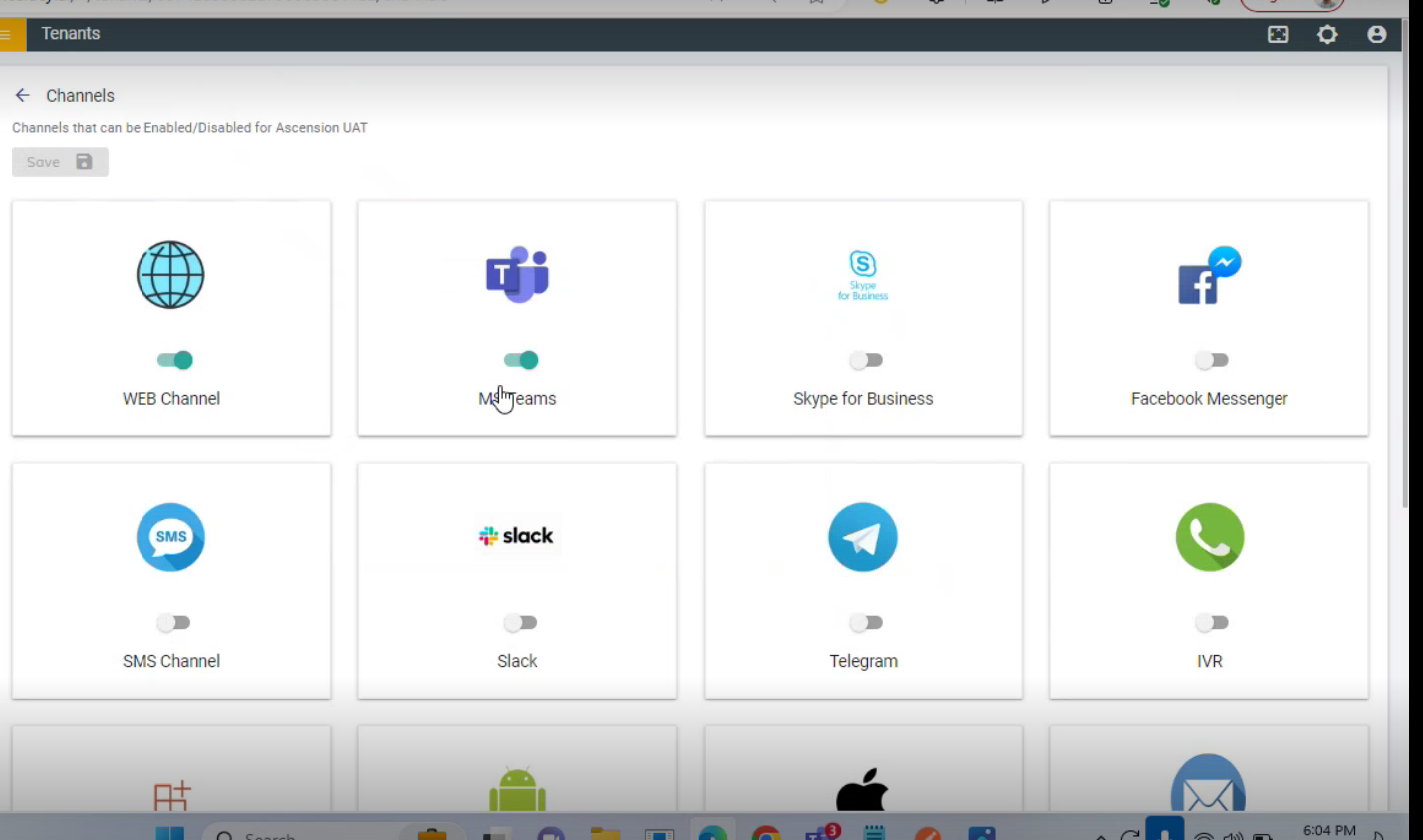Enable the SMS Channel toggle
Image resolution: width=1423 pixels, height=840 pixels.
click(x=172, y=623)
